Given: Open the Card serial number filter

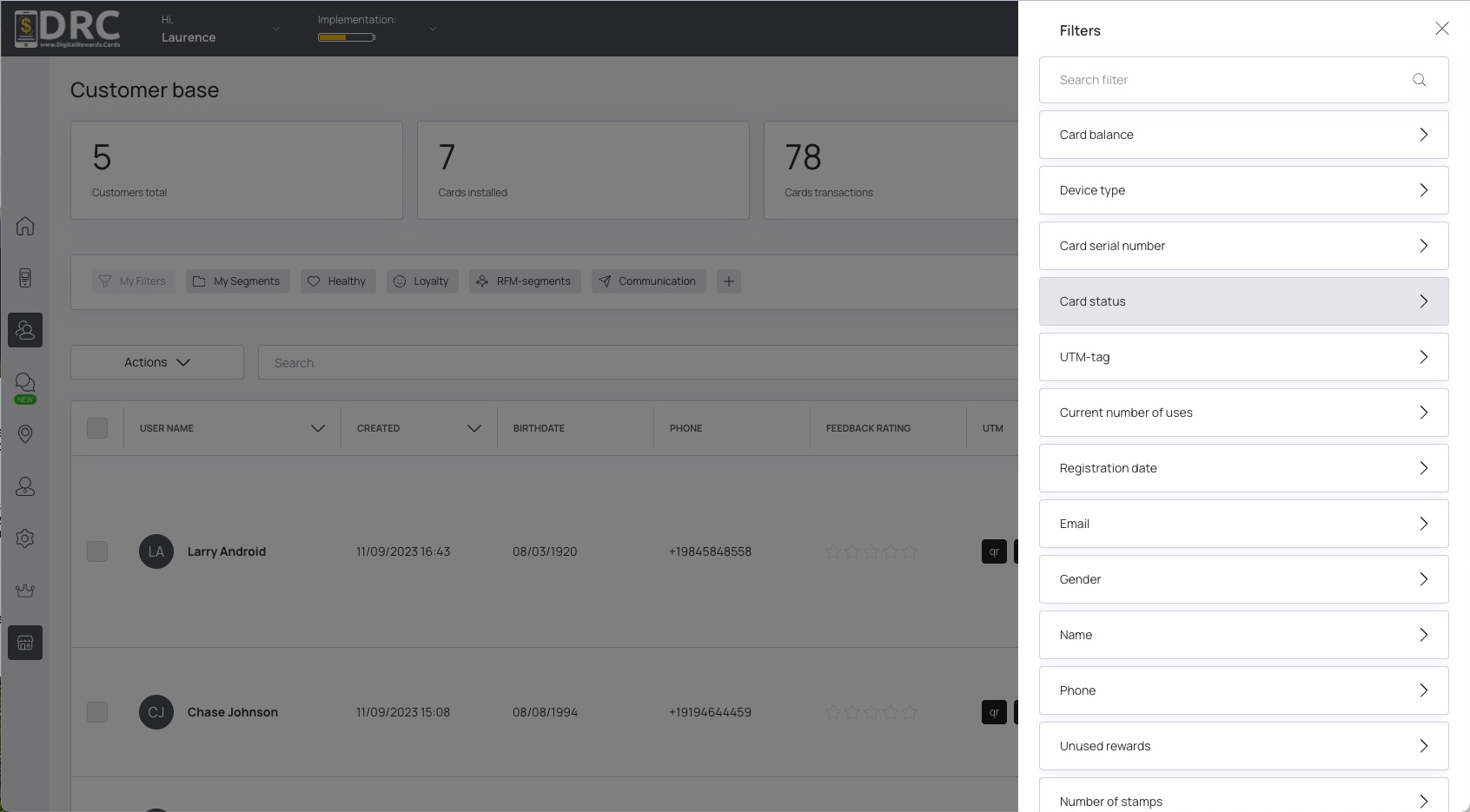Looking at the screenshot, I should pyautogui.click(x=1243, y=246).
